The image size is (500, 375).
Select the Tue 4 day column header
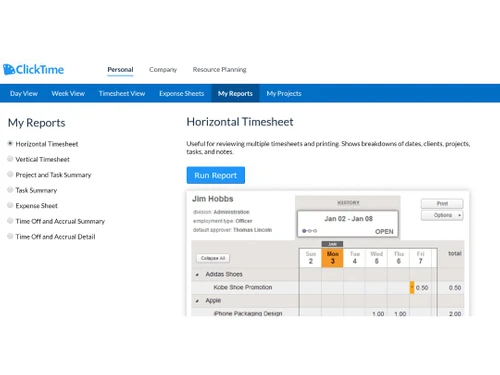click(355, 258)
